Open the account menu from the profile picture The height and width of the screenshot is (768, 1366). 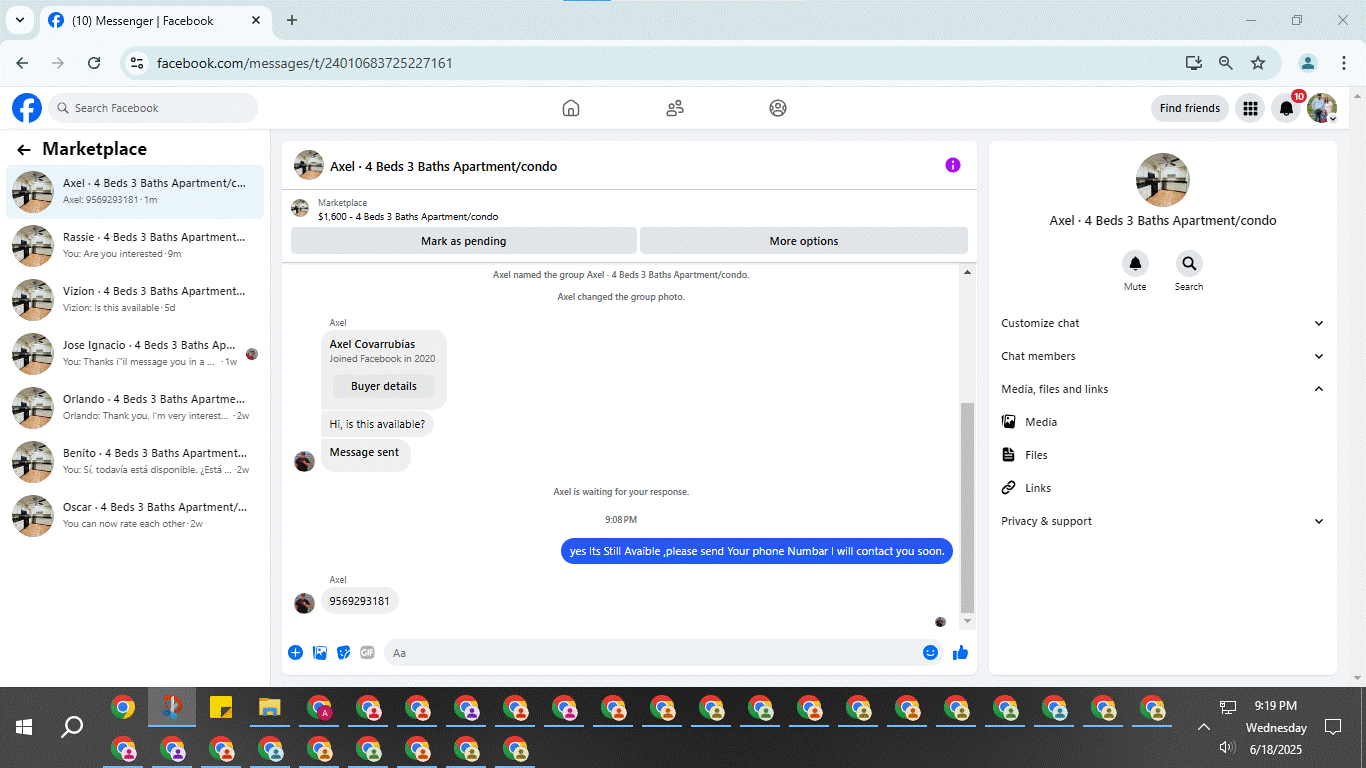tap(1322, 108)
